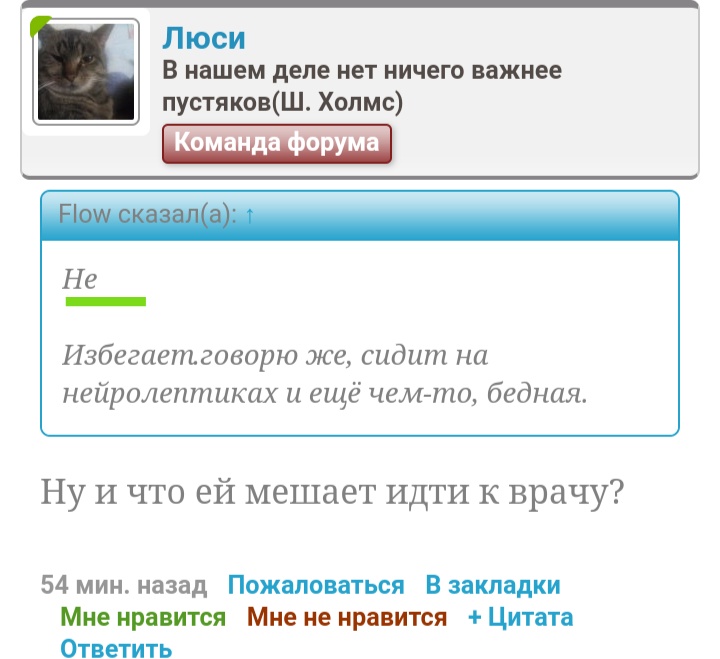Open the Люси username profile link
The image size is (720, 659).
(x=204, y=38)
